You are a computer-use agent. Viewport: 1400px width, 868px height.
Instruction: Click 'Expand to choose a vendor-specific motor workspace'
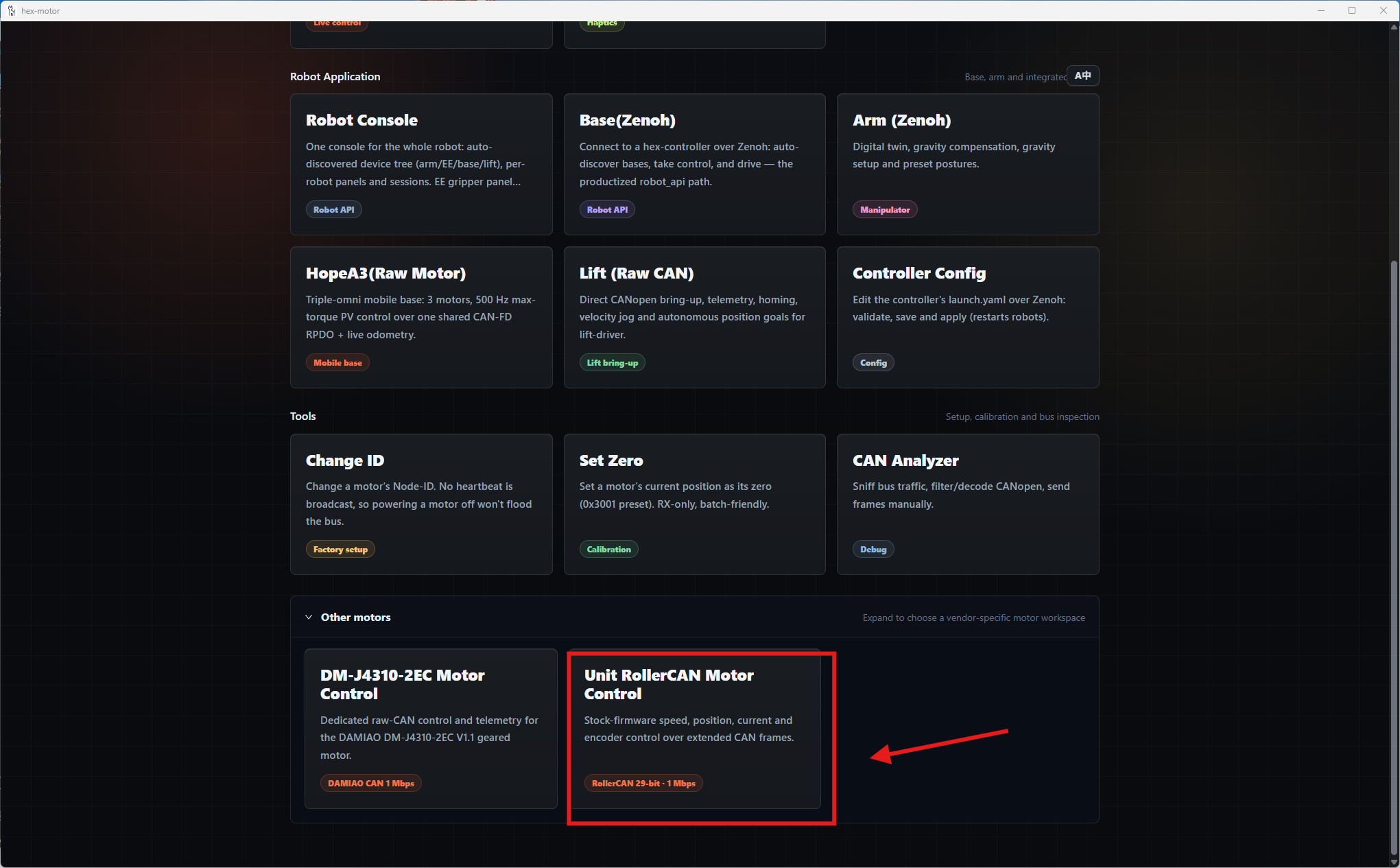coord(973,618)
